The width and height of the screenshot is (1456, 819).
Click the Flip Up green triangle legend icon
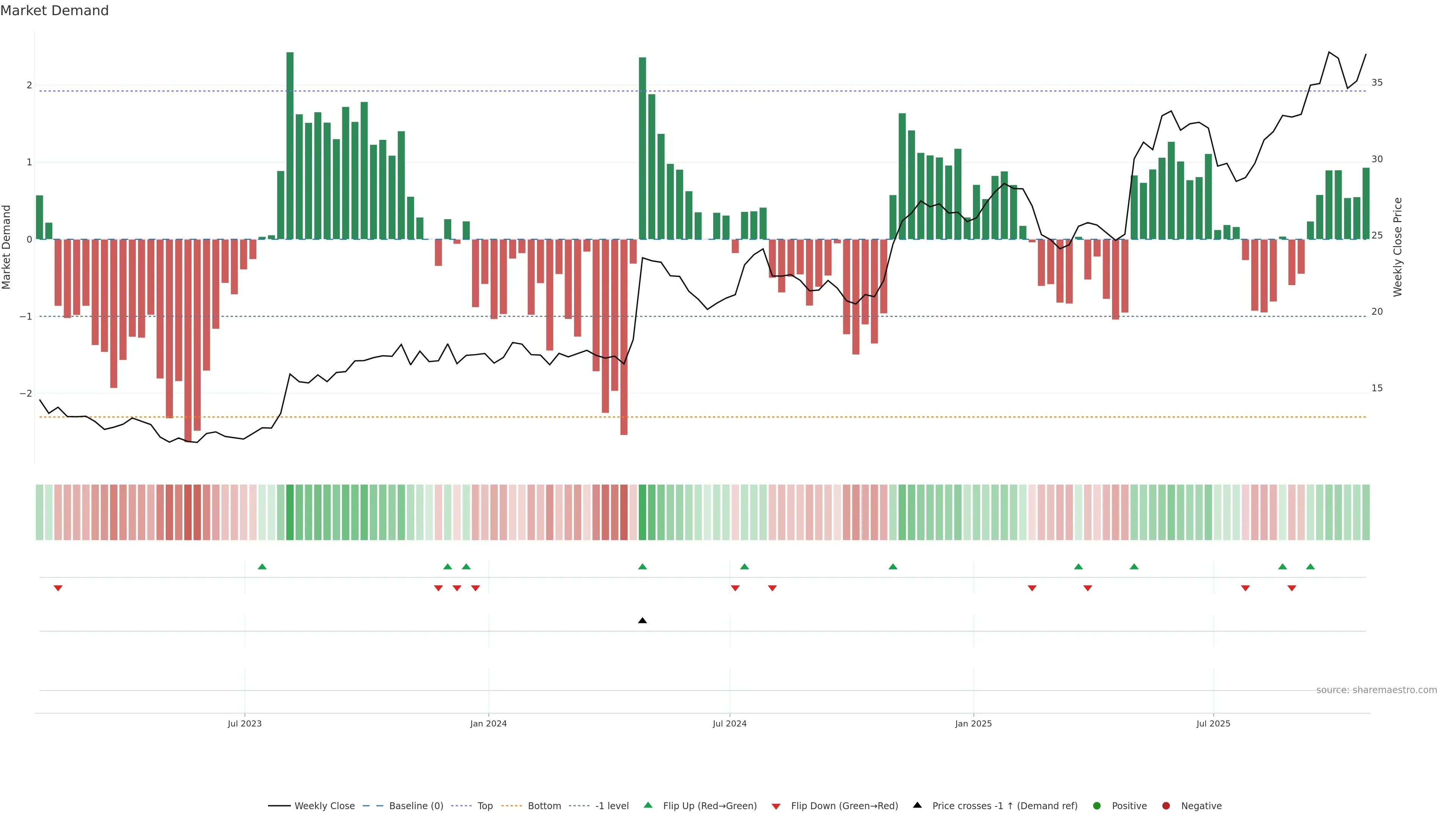648,805
